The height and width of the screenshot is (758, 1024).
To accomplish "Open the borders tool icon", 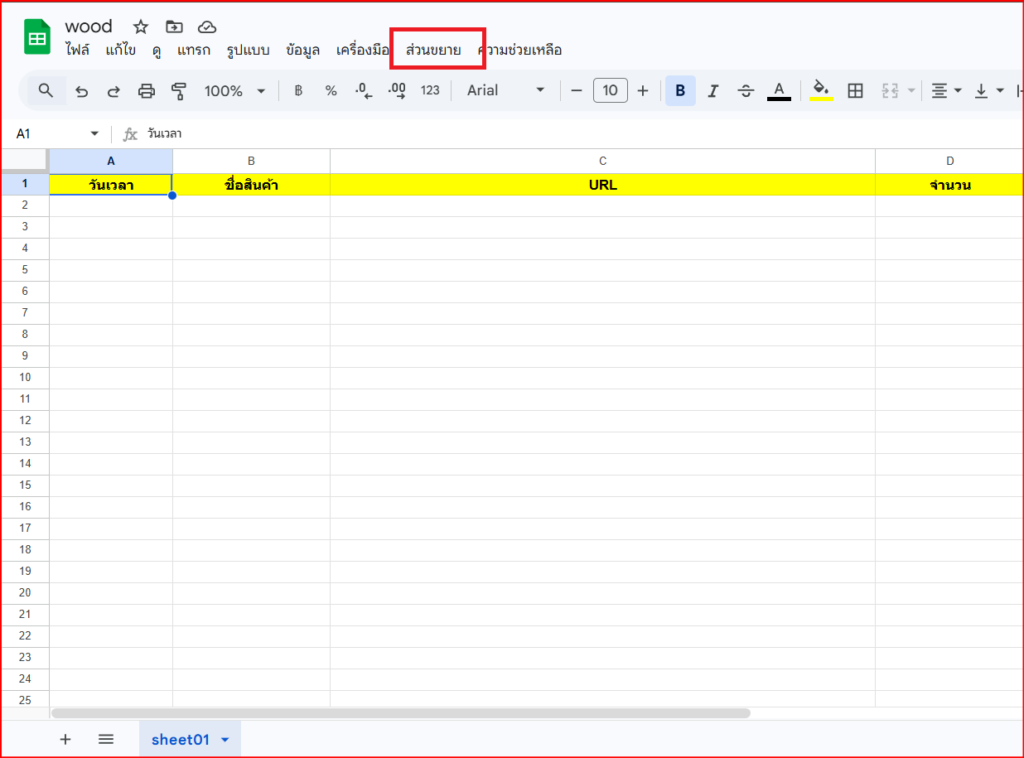I will [855, 91].
